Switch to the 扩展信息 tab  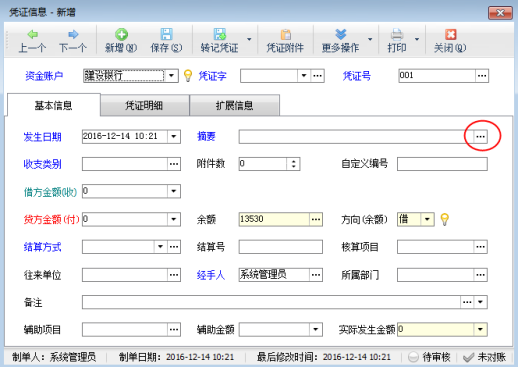(x=235, y=105)
